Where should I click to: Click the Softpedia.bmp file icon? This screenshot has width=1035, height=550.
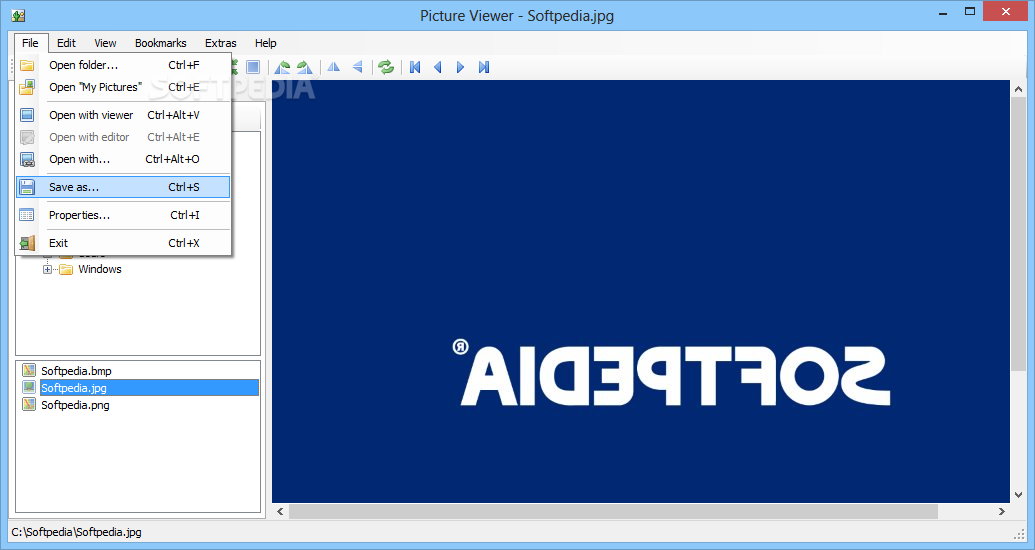[28, 370]
